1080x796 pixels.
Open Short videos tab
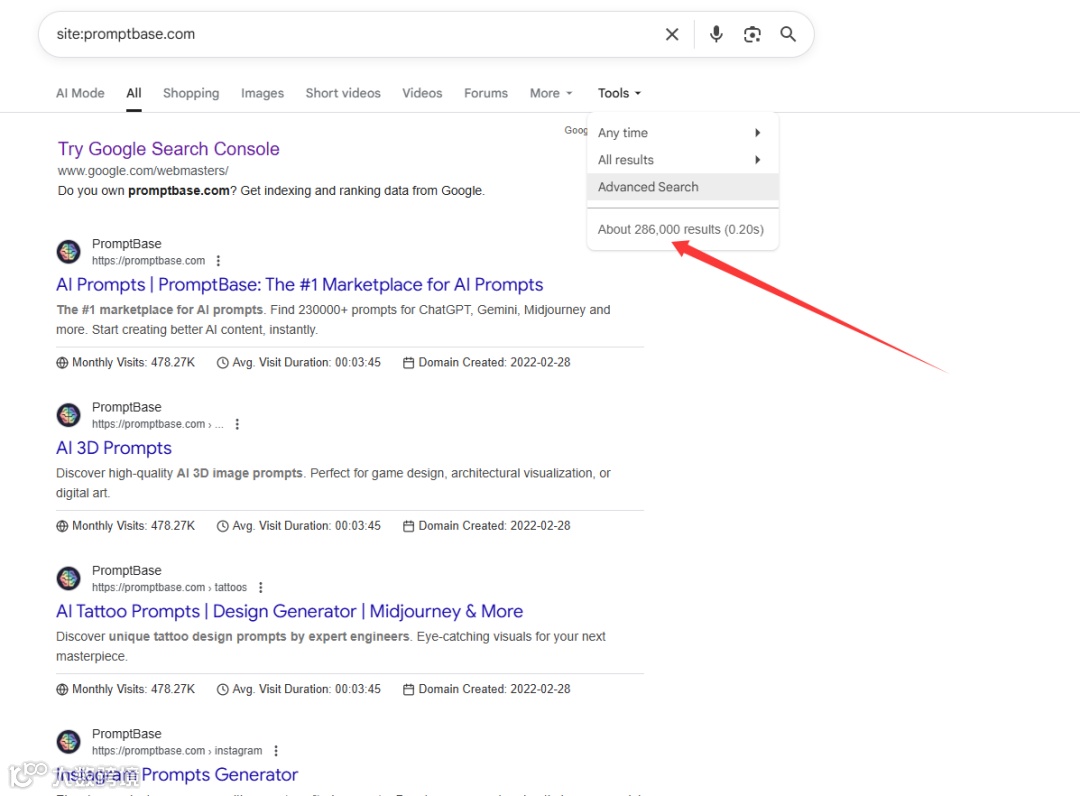(x=343, y=93)
